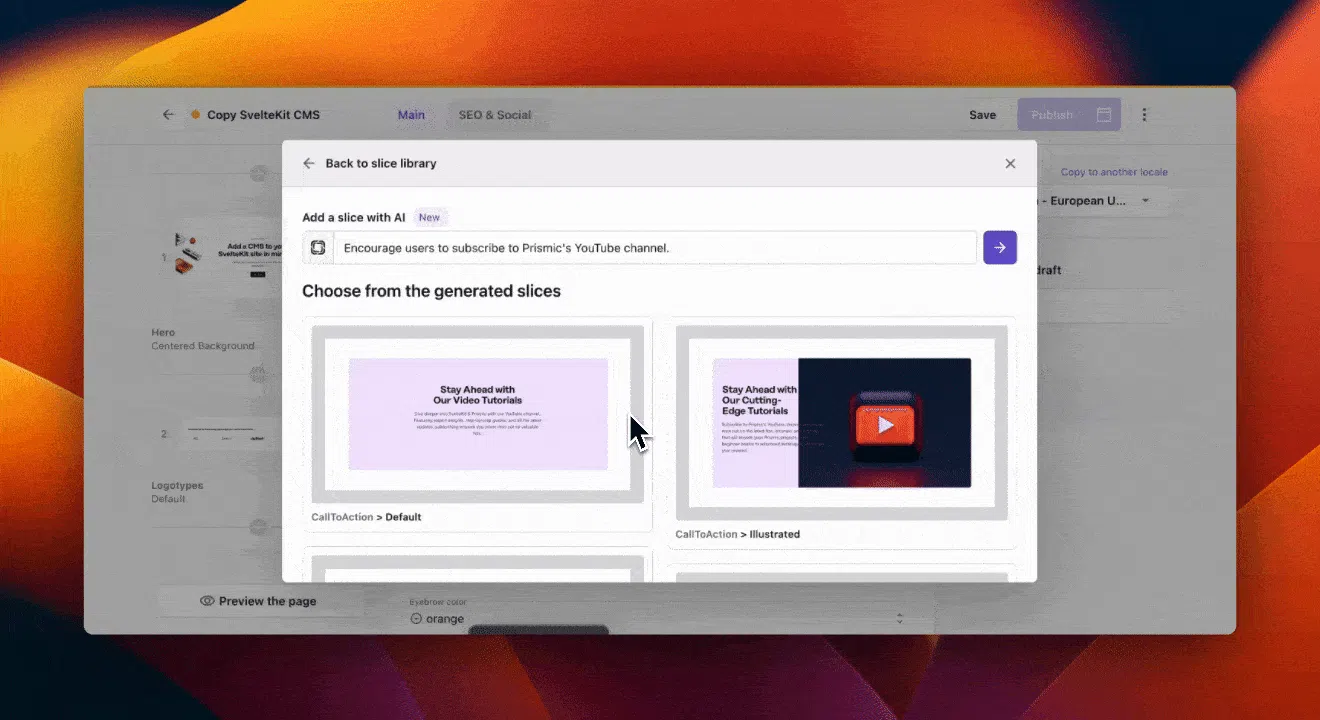This screenshot has width=1320, height=720.
Task: Click the orange document icon before the page title
Action: coord(197,114)
